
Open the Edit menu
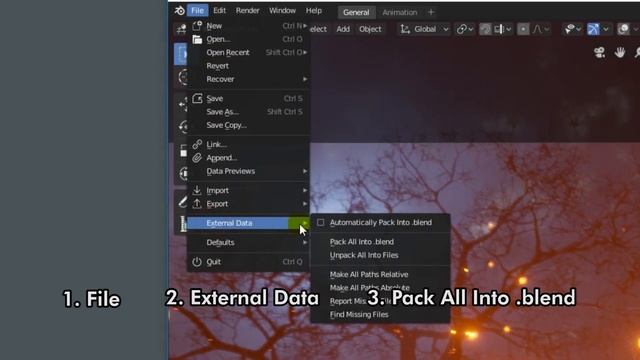tap(220, 11)
